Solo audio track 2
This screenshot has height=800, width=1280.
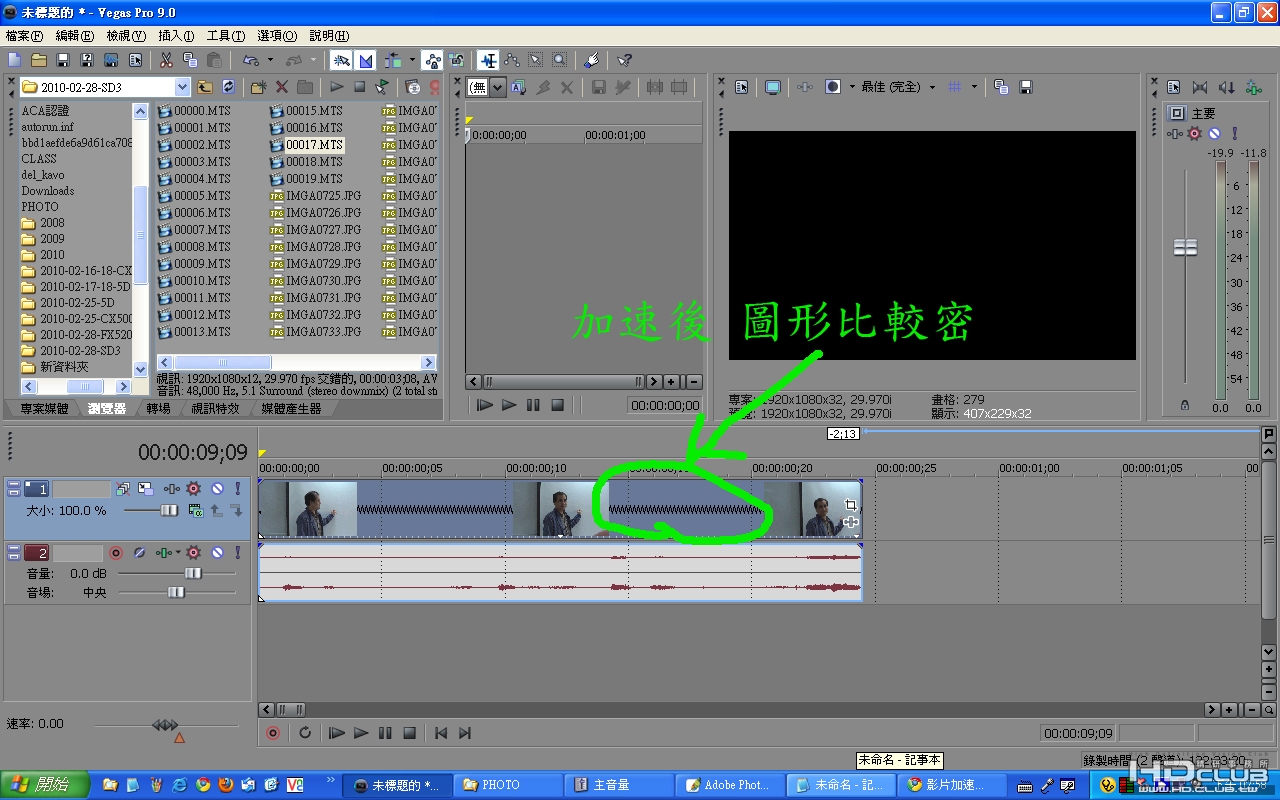tap(237, 552)
